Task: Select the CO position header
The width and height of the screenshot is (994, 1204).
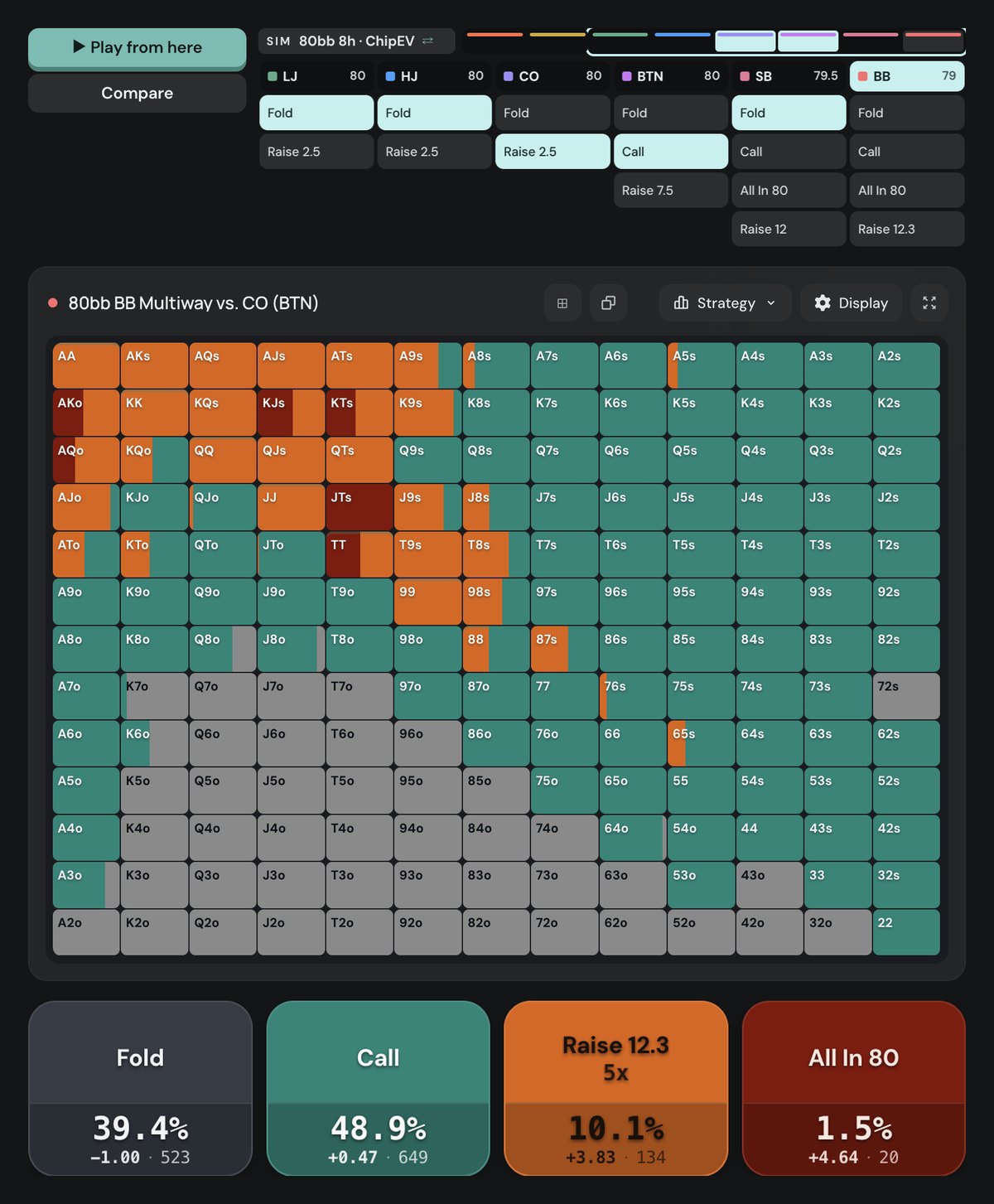Action: [552, 76]
